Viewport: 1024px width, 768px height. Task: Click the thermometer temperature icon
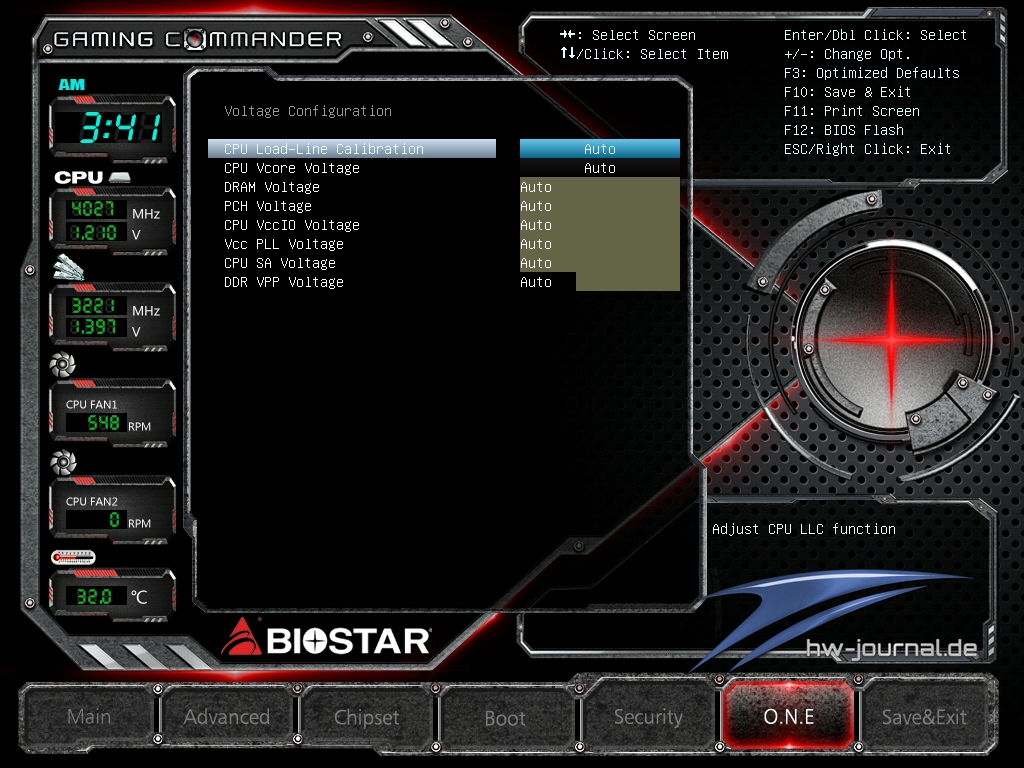(x=73, y=557)
